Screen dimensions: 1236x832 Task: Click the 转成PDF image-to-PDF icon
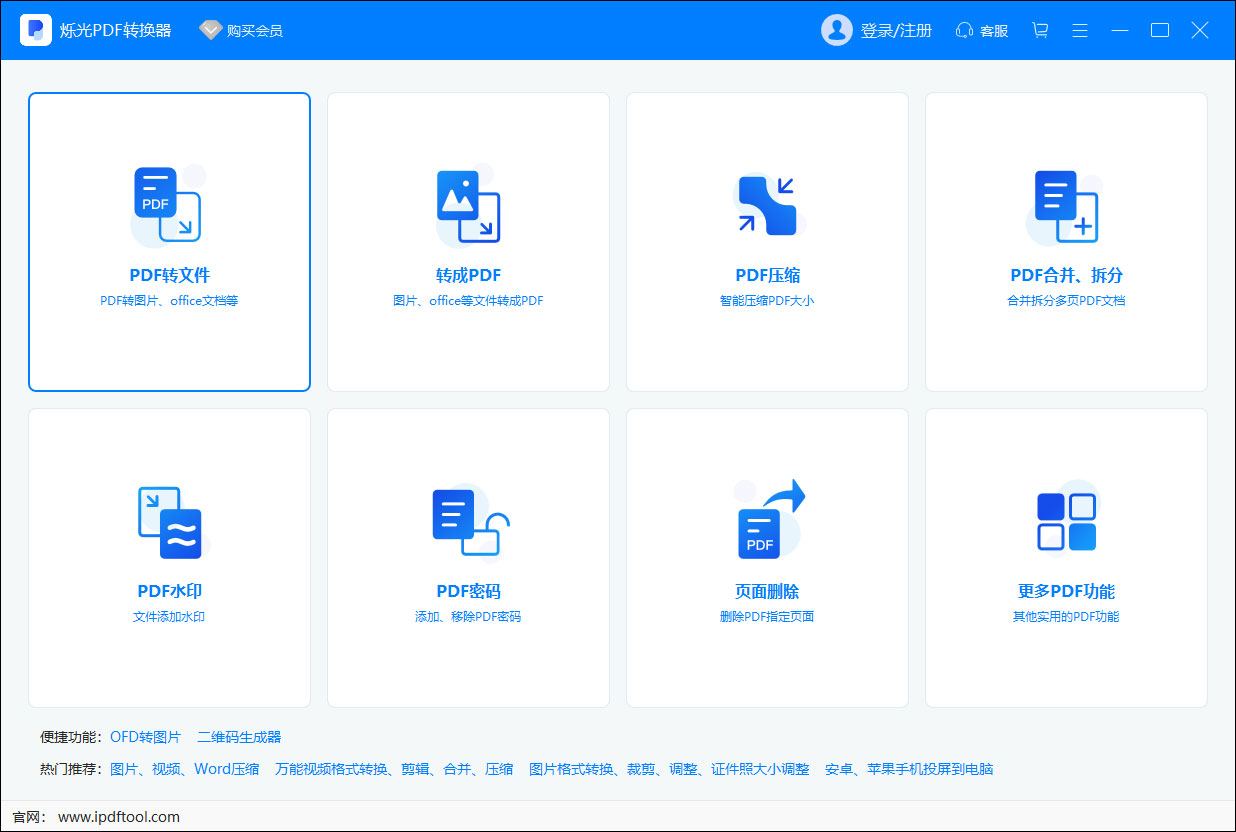point(468,206)
